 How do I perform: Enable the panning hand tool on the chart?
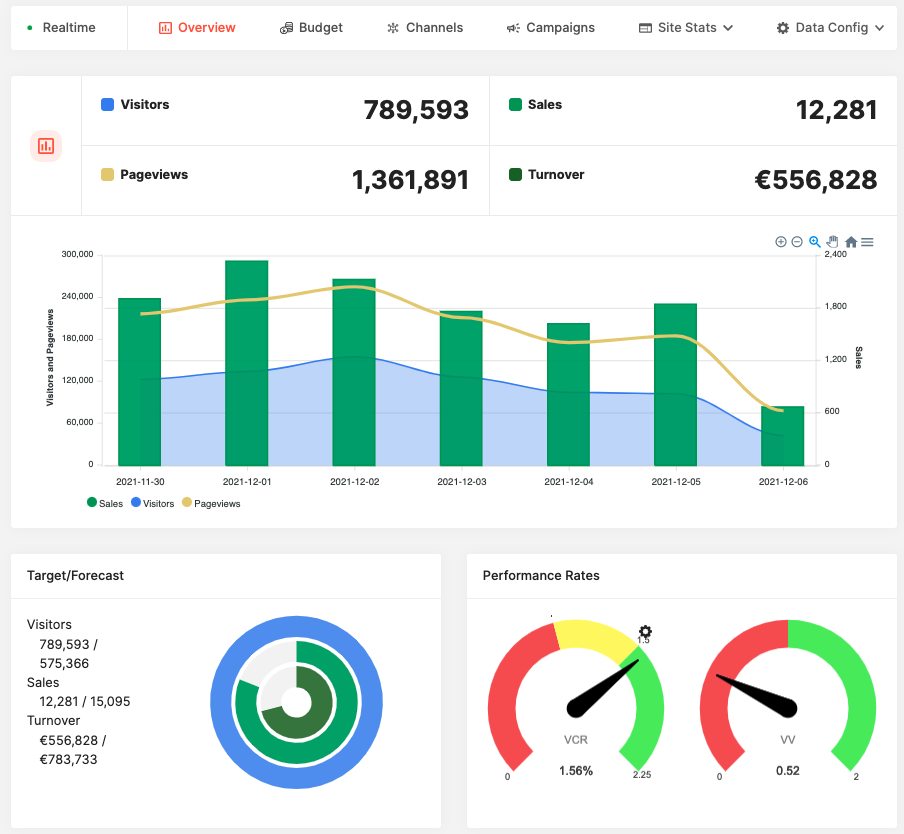point(832,241)
